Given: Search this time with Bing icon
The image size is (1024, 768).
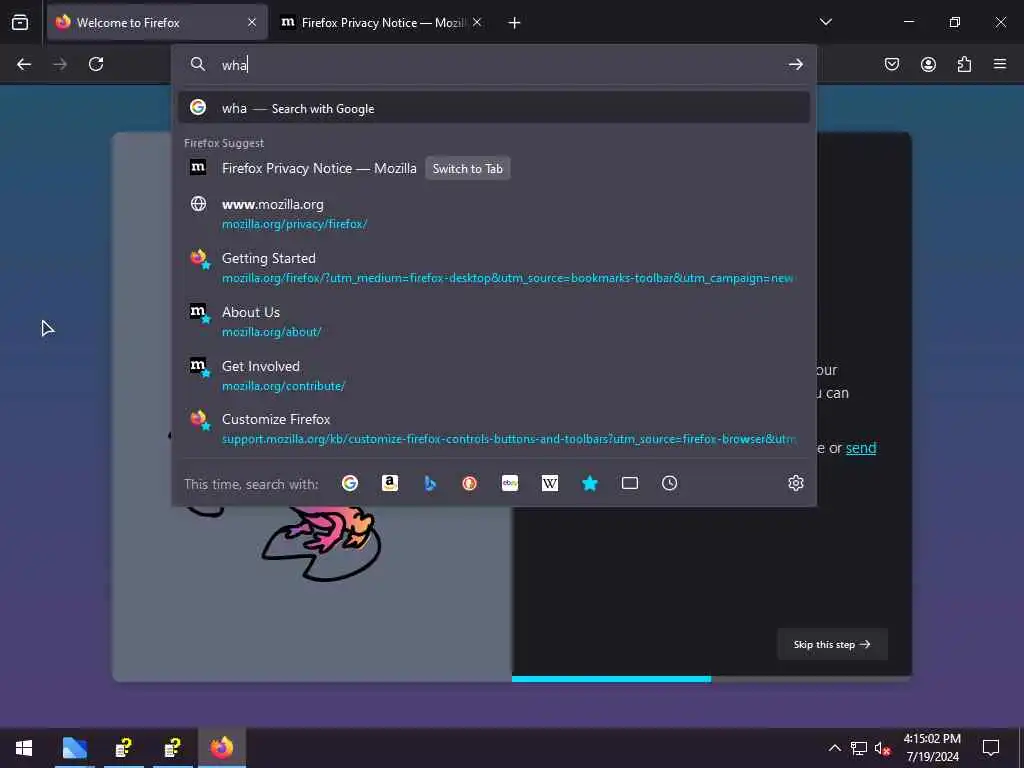Looking at the screenshot, I should pyautogui.click(x=430, y=483).
